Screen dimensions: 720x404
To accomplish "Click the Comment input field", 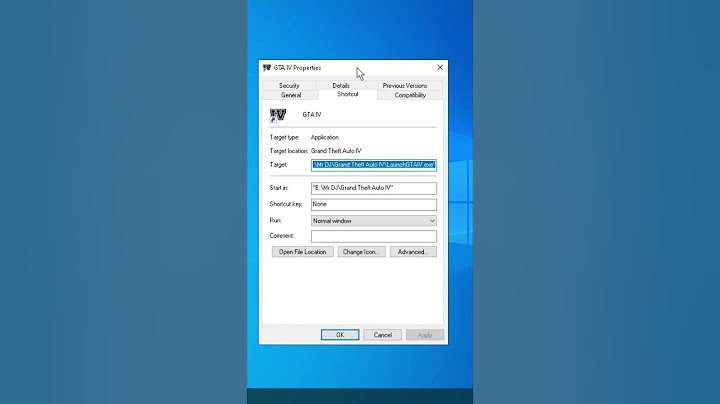I will (374, 236).
